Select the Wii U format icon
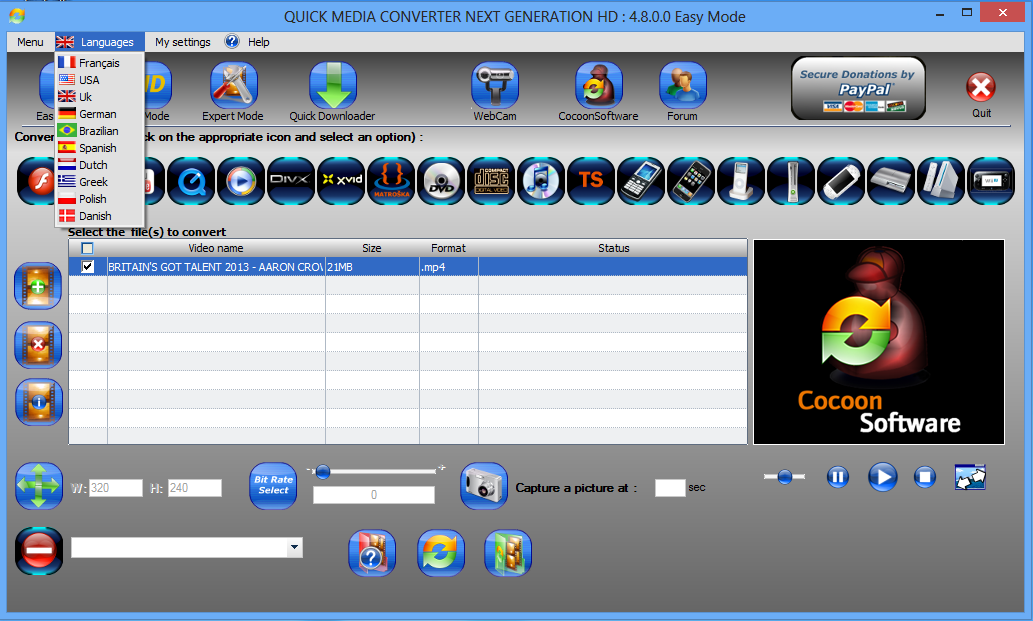The height and width of the screenshot is (621, 1033). pyautogui.click(x=991, y=180)
